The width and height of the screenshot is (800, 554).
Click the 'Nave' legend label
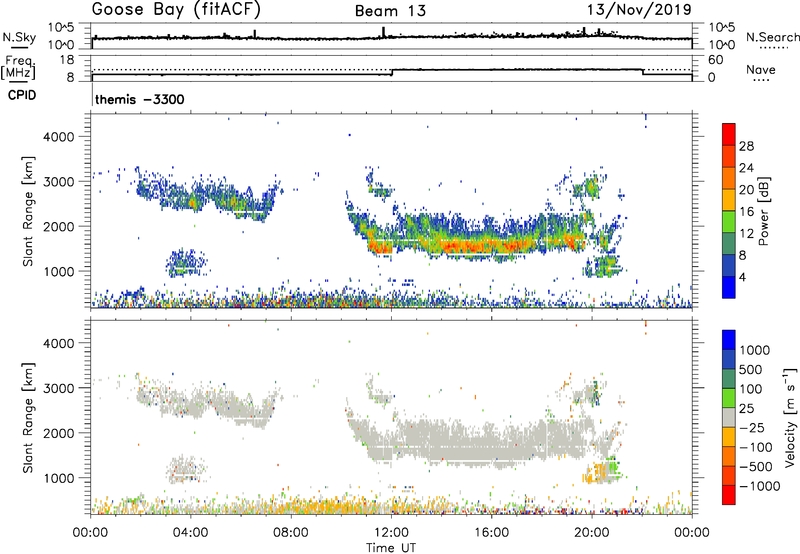pyautogui.click(x=761, y=69)
